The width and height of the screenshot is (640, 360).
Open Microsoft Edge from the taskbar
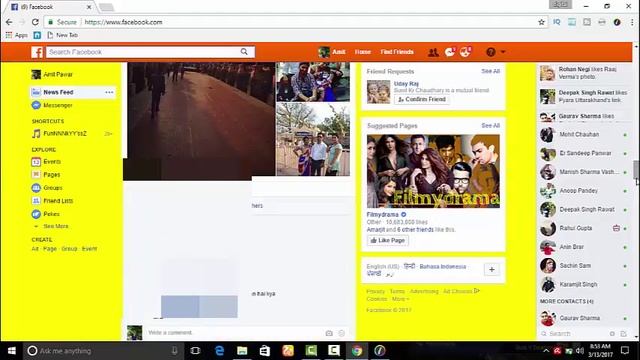pos(219,351)
